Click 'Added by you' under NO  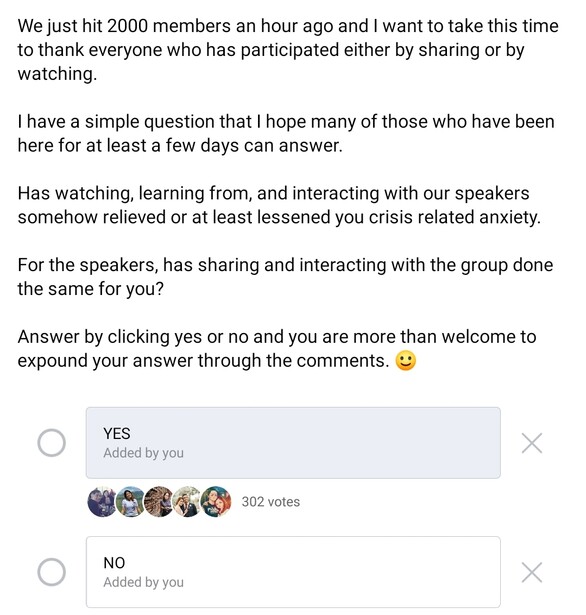click(144, 582)
